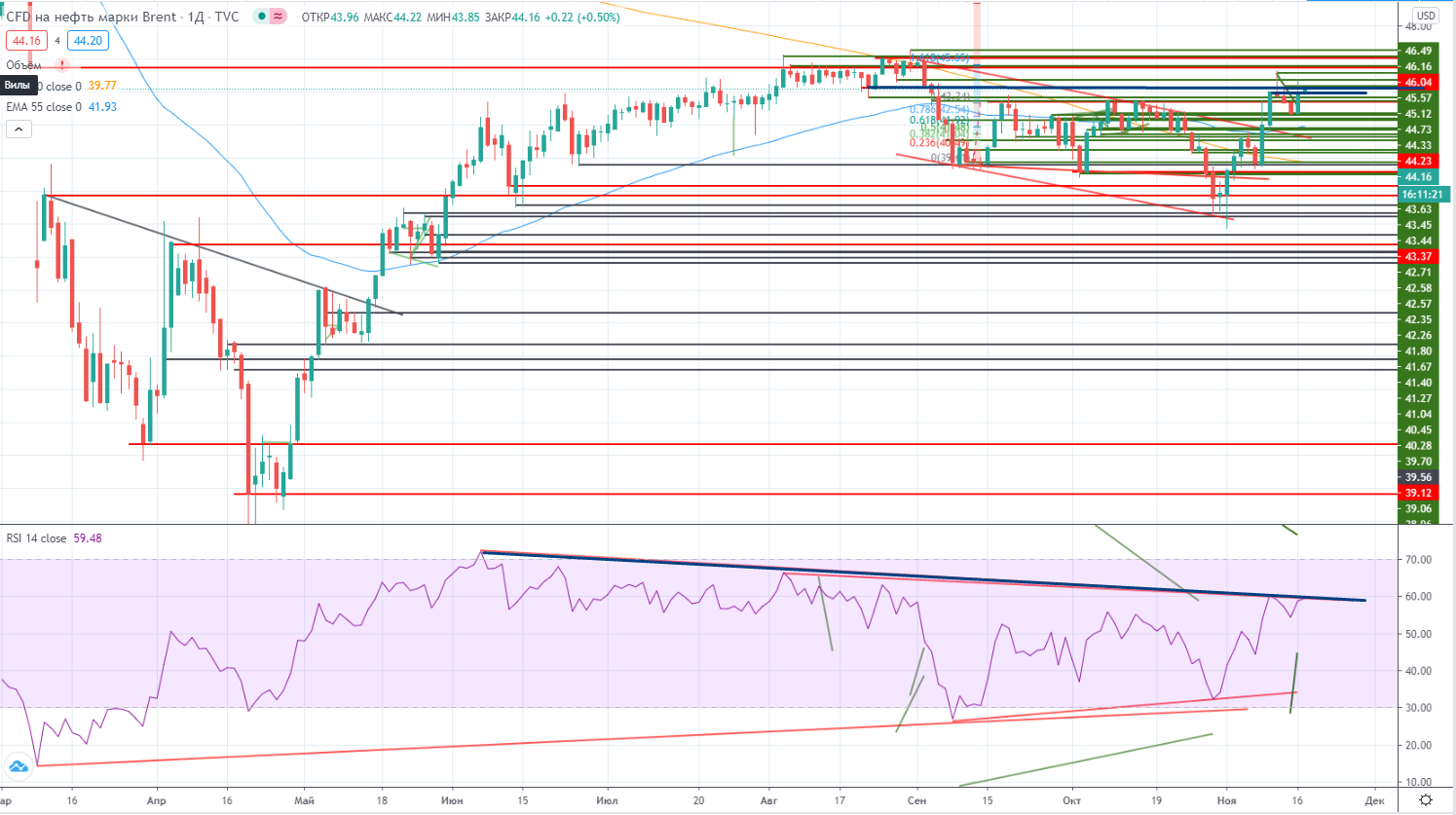Click the red 44.16 sell price button
The image size is (1456, 815).
click(x=25, y=41)
